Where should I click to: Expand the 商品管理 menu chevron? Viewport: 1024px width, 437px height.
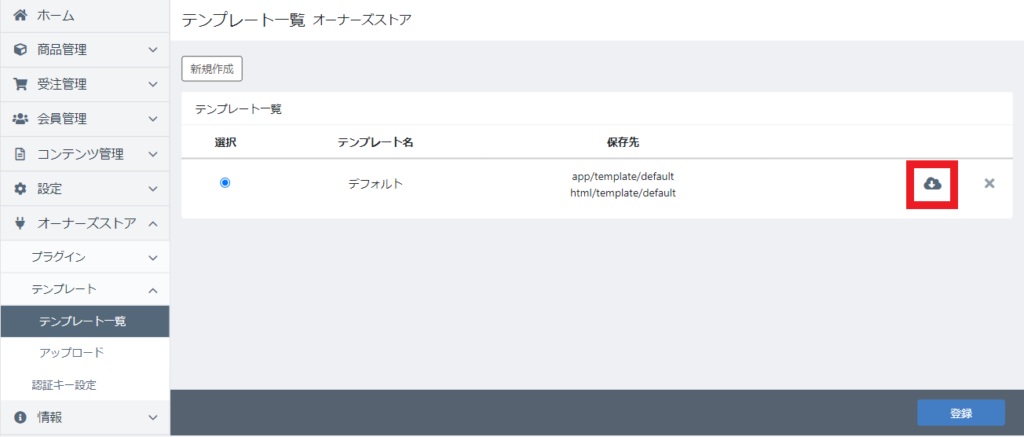pos(152,49)
